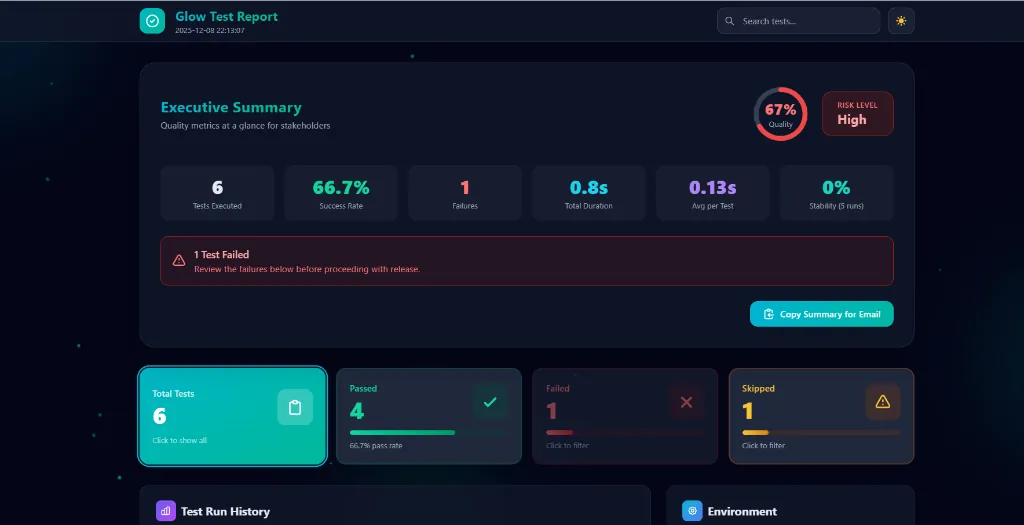Viewport: 1024px width, 525px height.
Task: Filter by the Skipped card
Action: point(822,416)
